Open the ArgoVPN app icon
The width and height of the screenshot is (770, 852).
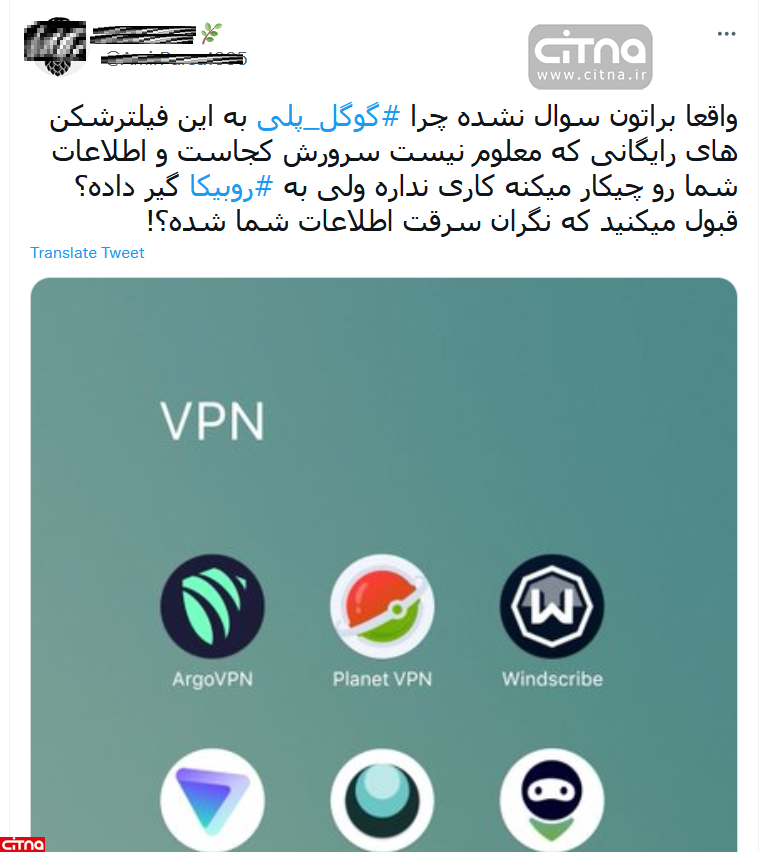[x=212, y=606]
